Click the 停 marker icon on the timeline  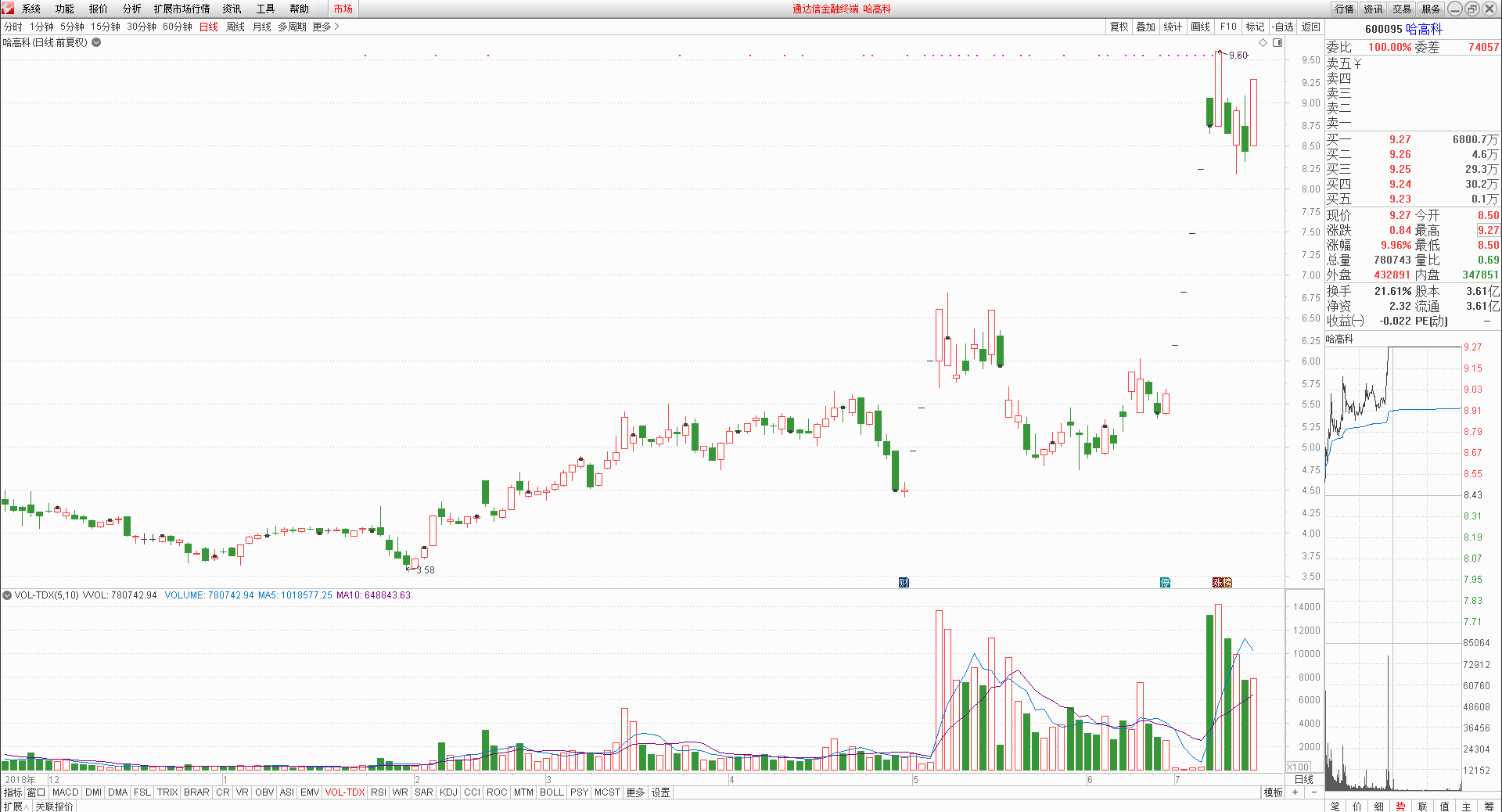click(1165, 582)
